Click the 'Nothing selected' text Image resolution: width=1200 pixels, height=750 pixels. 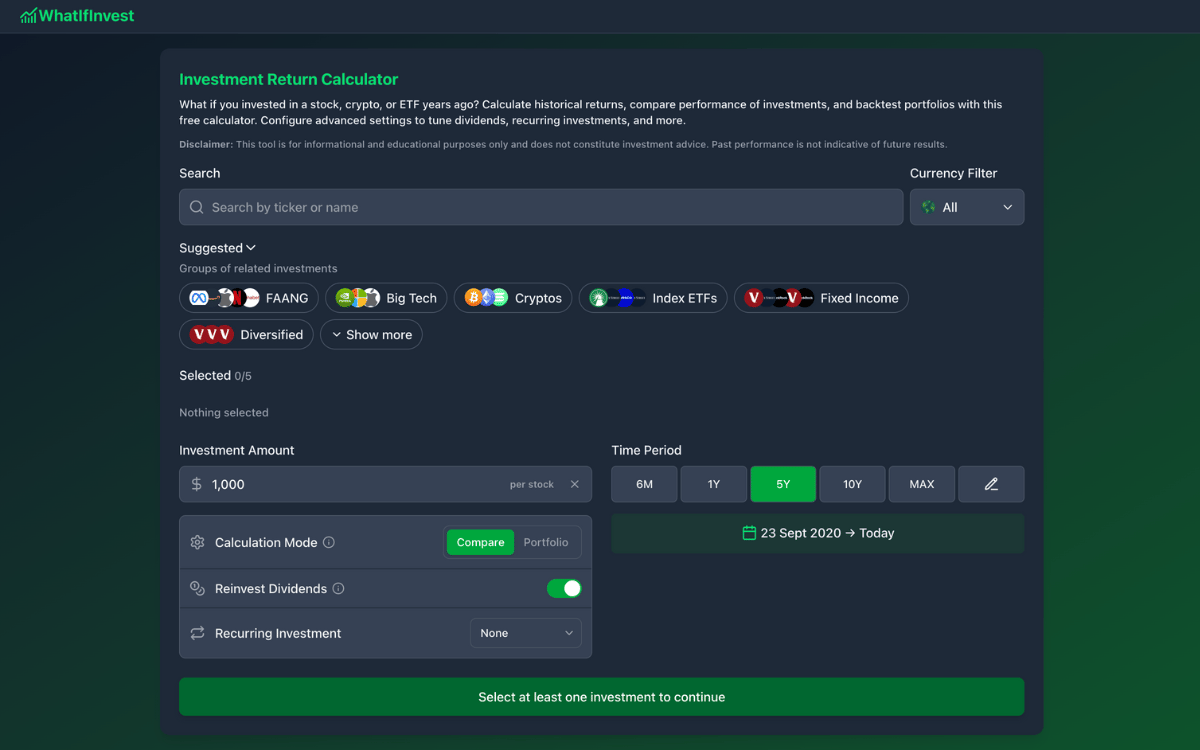[x=224, y=412]
